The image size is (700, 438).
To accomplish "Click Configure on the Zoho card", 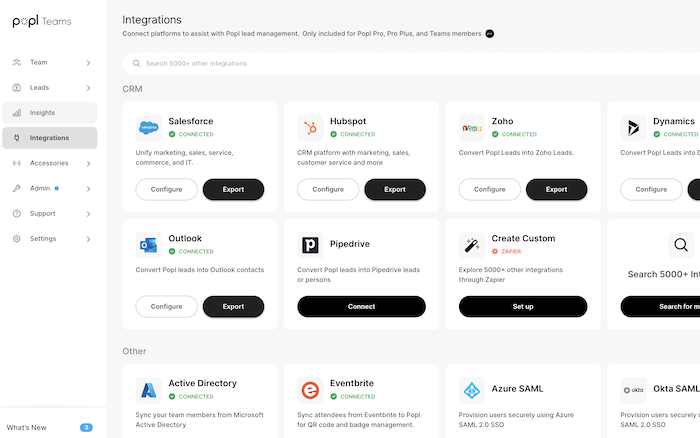I will (490, 189).
